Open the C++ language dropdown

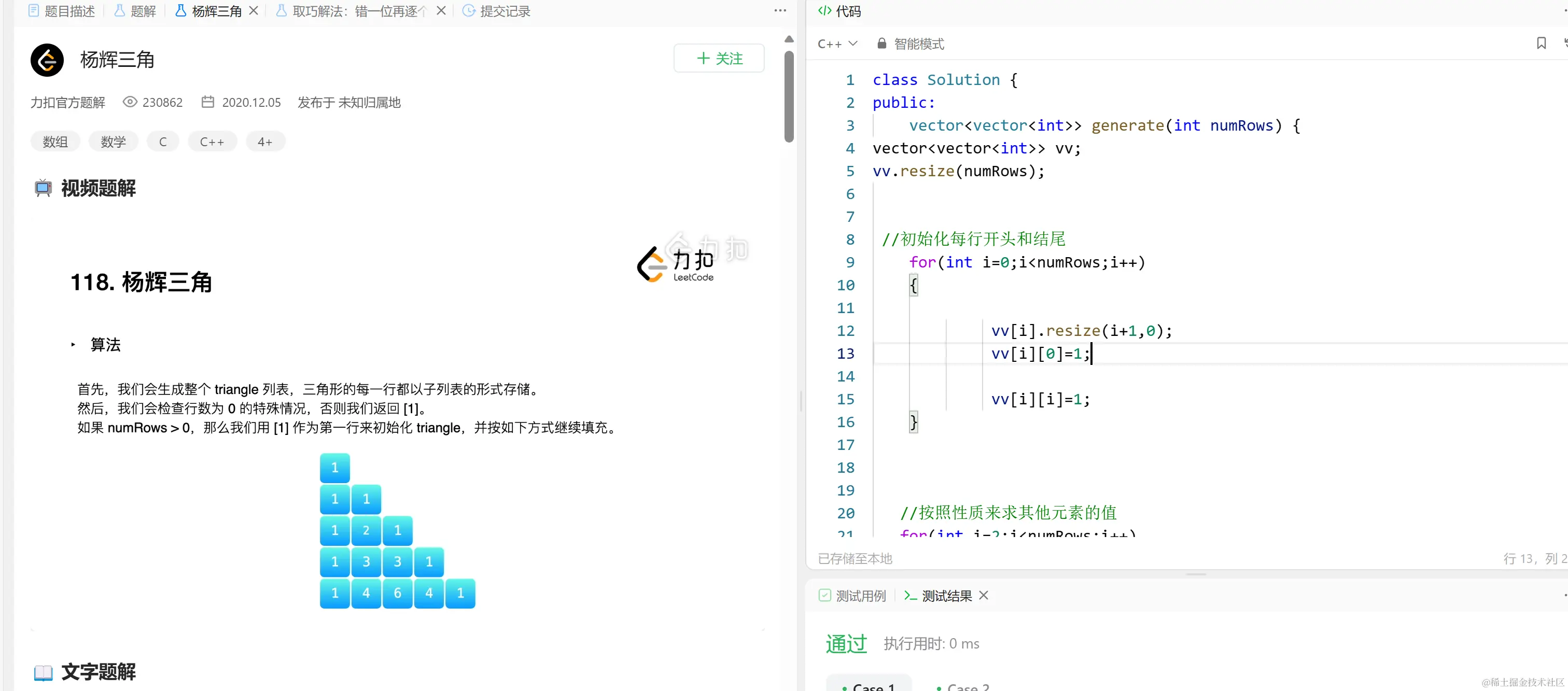(837, 43)
